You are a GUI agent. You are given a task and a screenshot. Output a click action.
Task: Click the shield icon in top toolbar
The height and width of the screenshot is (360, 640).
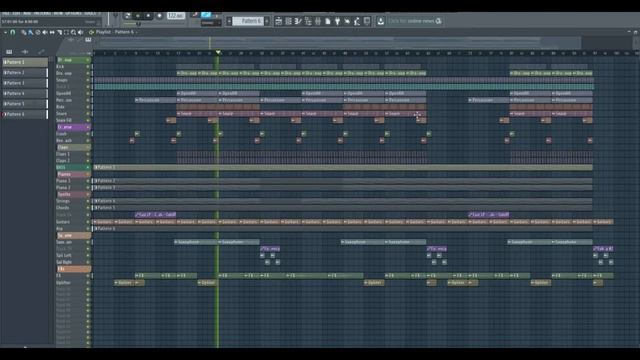point(367,21)
